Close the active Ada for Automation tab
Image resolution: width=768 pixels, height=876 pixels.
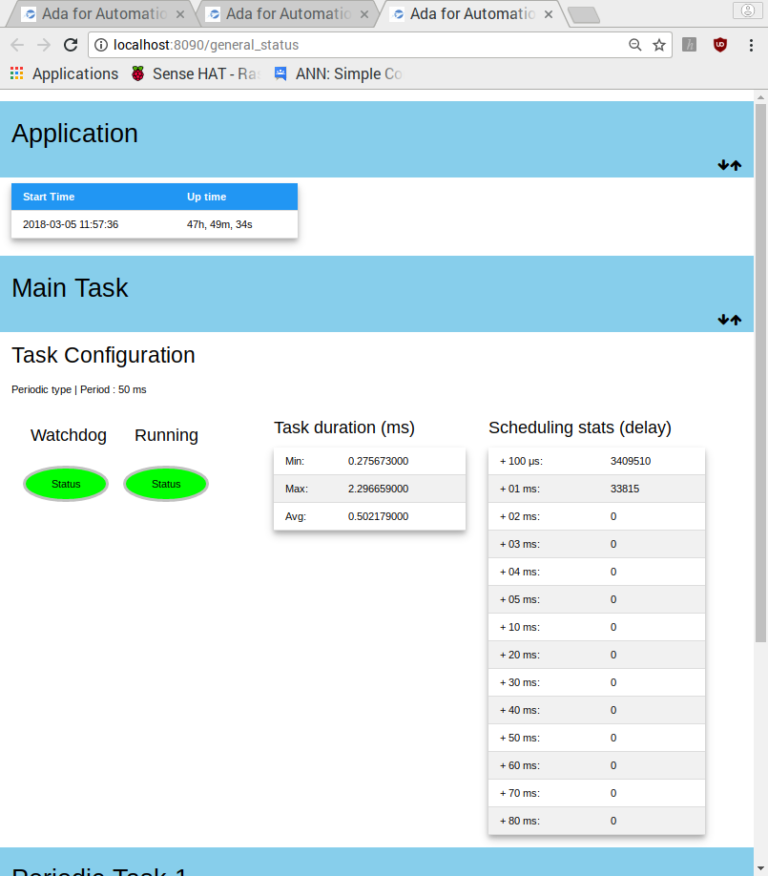pyautogui.click(x=548, y=14)
